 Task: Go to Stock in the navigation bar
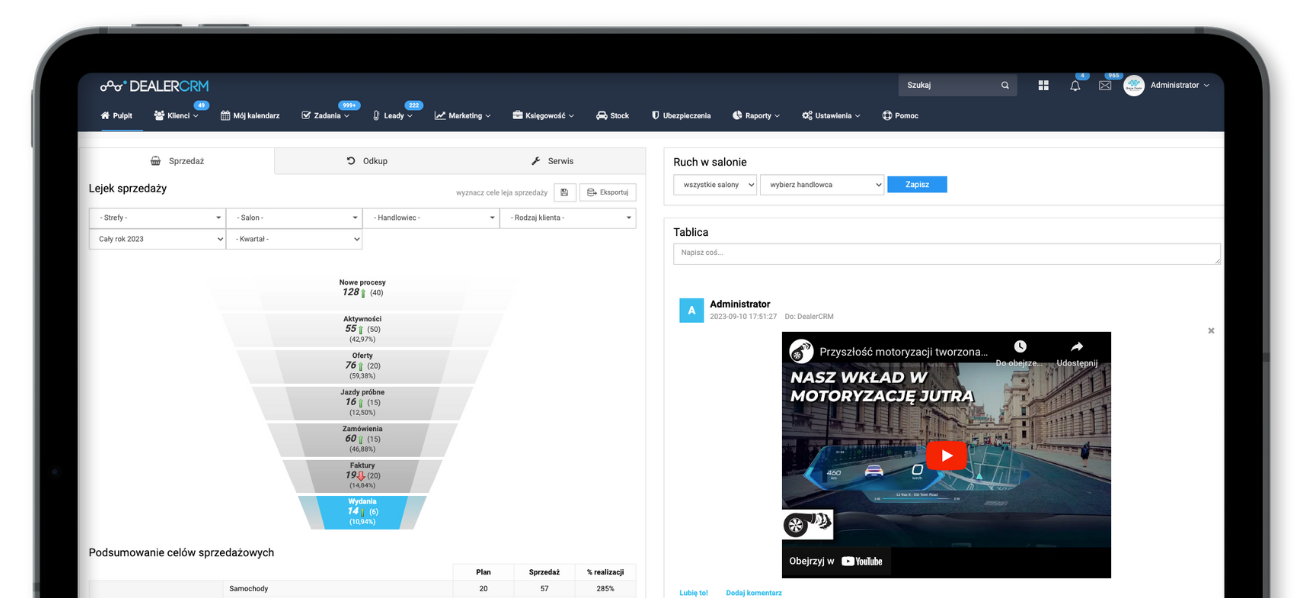(612, 115)
